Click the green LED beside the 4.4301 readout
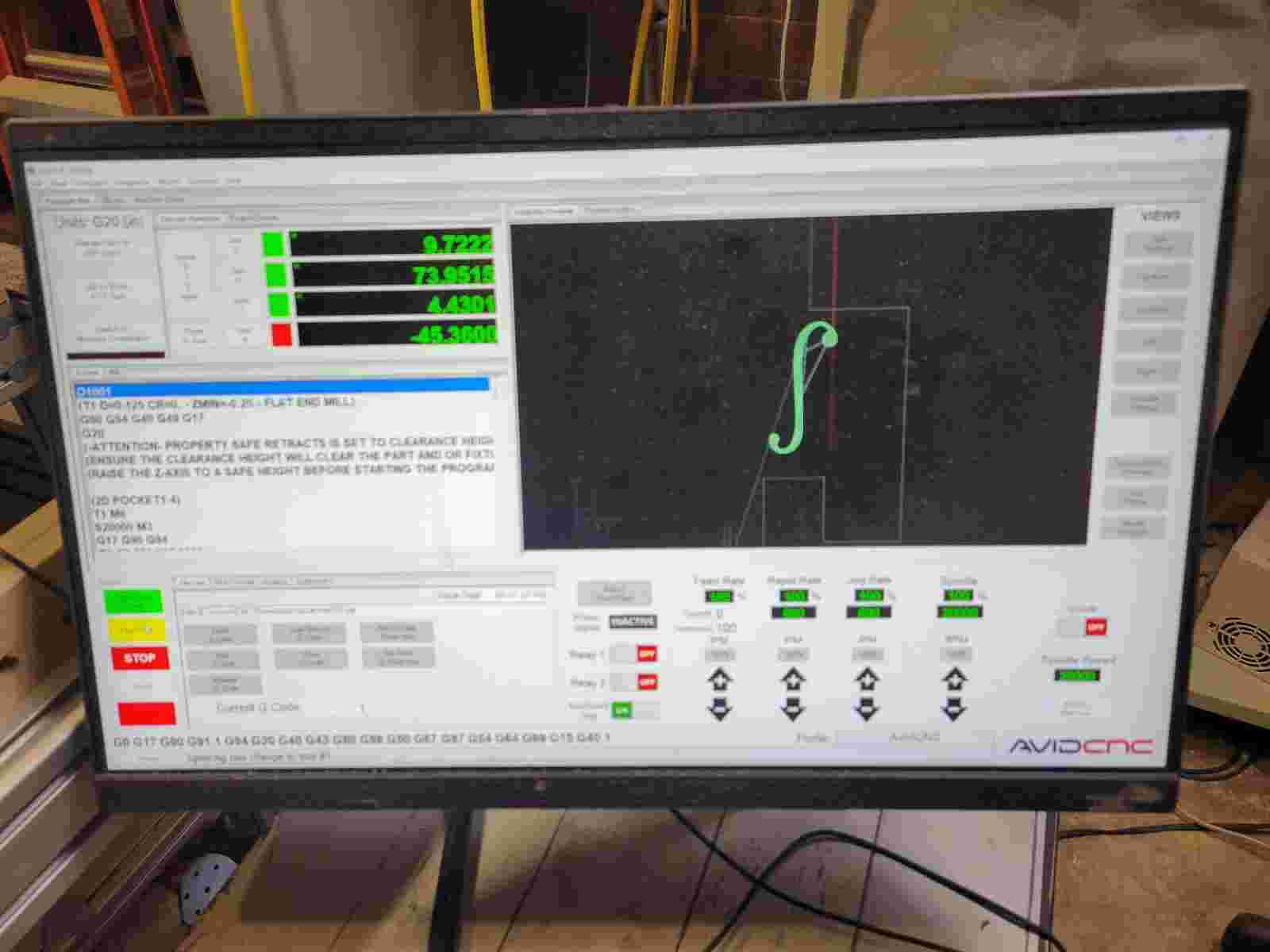Screen dimensions: 1270x952 point(278,305)
